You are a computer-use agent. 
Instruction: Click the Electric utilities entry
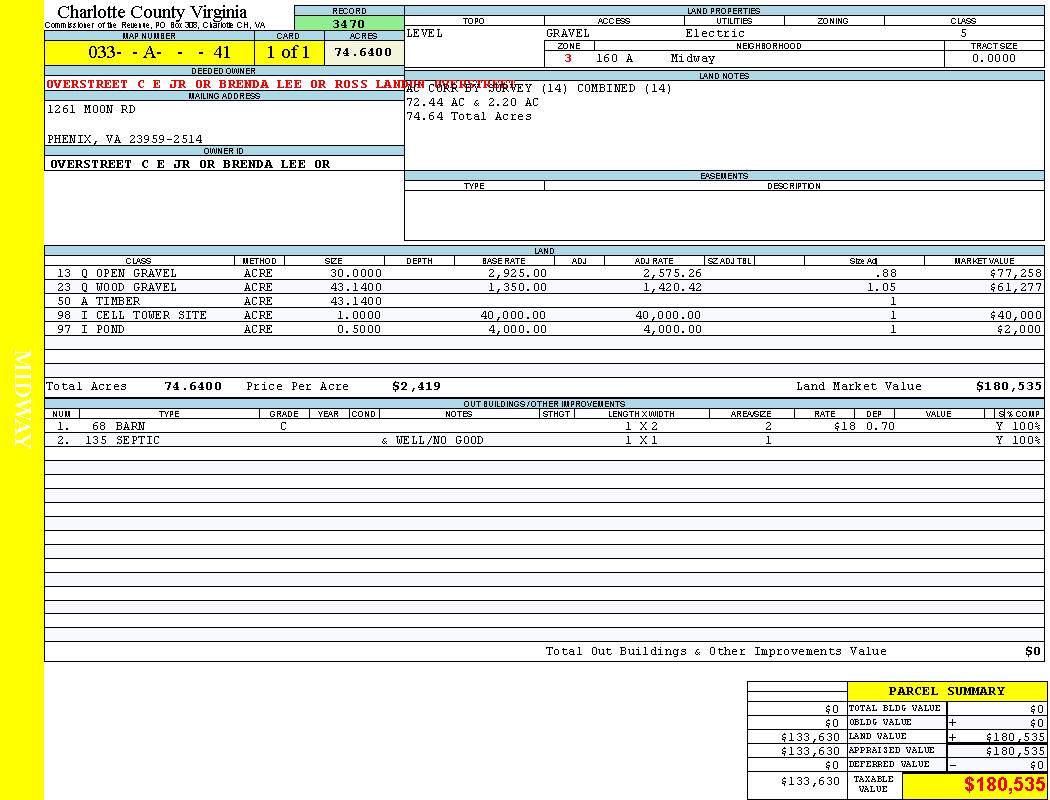pos(715,33)
